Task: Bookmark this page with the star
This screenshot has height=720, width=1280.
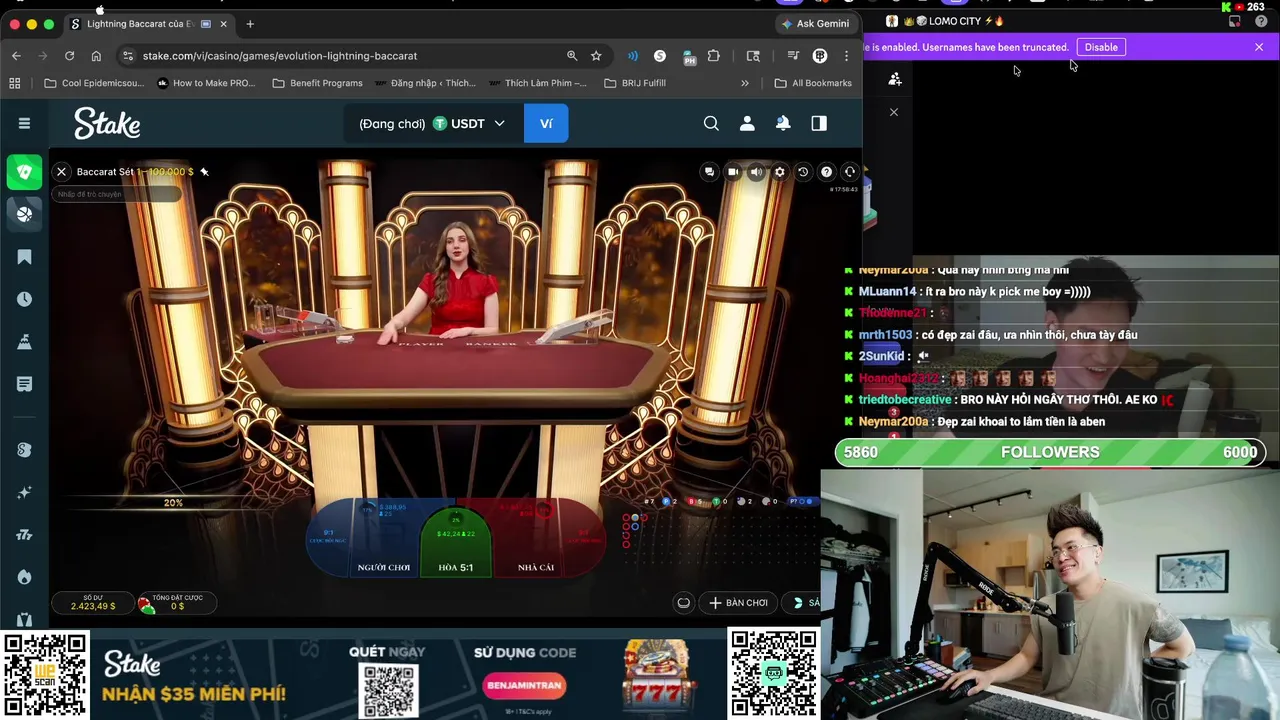Action: pos(596,56)
